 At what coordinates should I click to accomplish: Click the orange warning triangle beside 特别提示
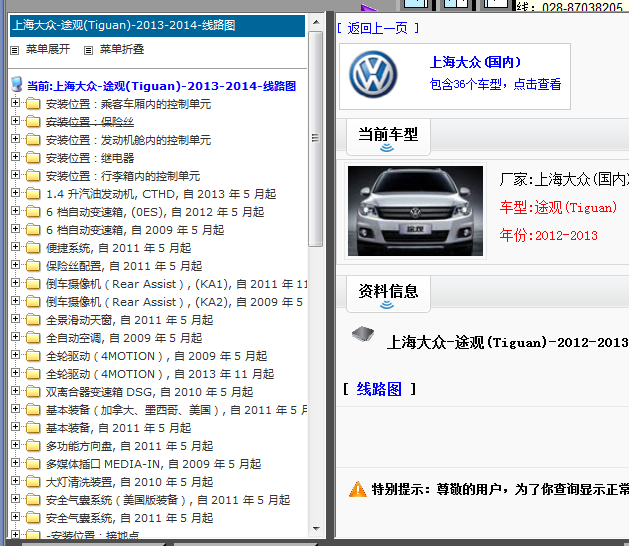[x=357, y=489]
